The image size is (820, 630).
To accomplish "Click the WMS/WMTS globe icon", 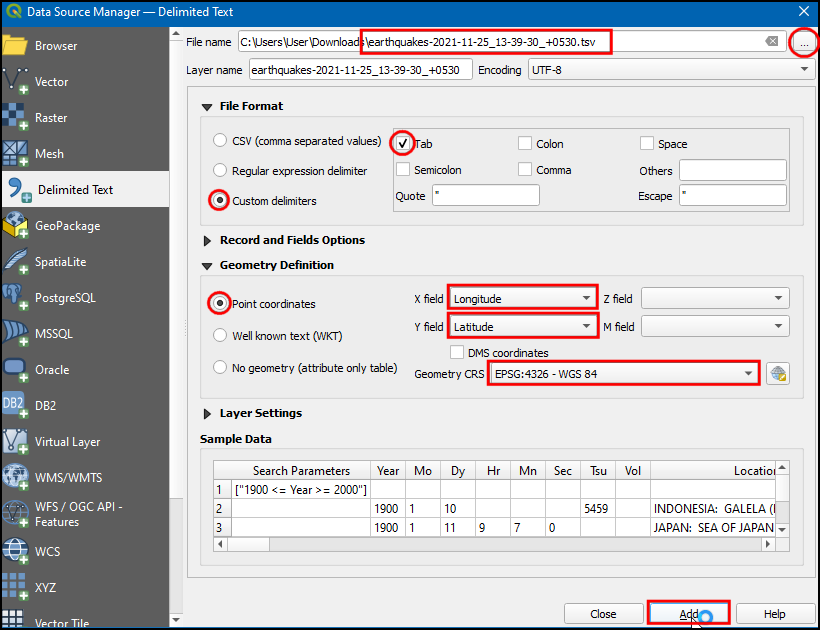I will point(16,477).
